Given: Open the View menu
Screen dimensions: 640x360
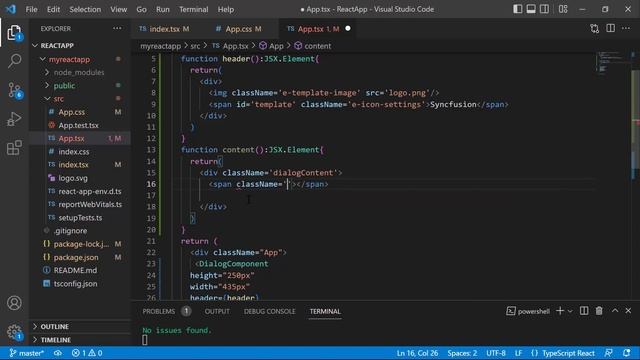Looking at the screenshot, I should click(118, 9).
